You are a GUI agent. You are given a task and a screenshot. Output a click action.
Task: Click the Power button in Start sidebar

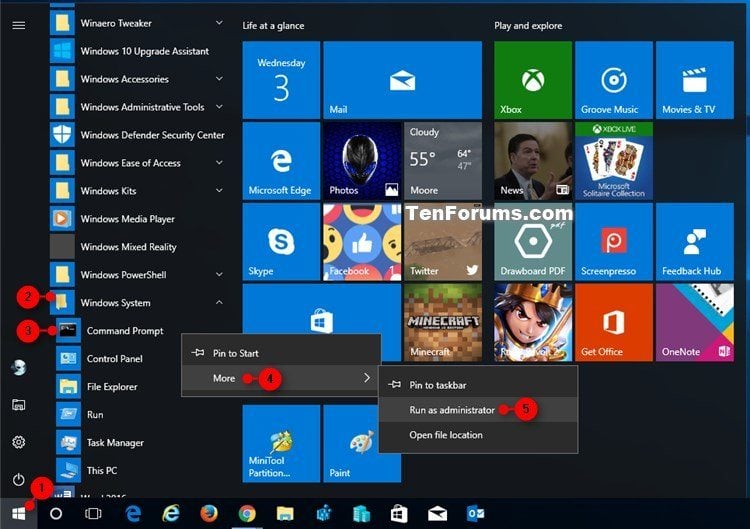pos(19,479)
